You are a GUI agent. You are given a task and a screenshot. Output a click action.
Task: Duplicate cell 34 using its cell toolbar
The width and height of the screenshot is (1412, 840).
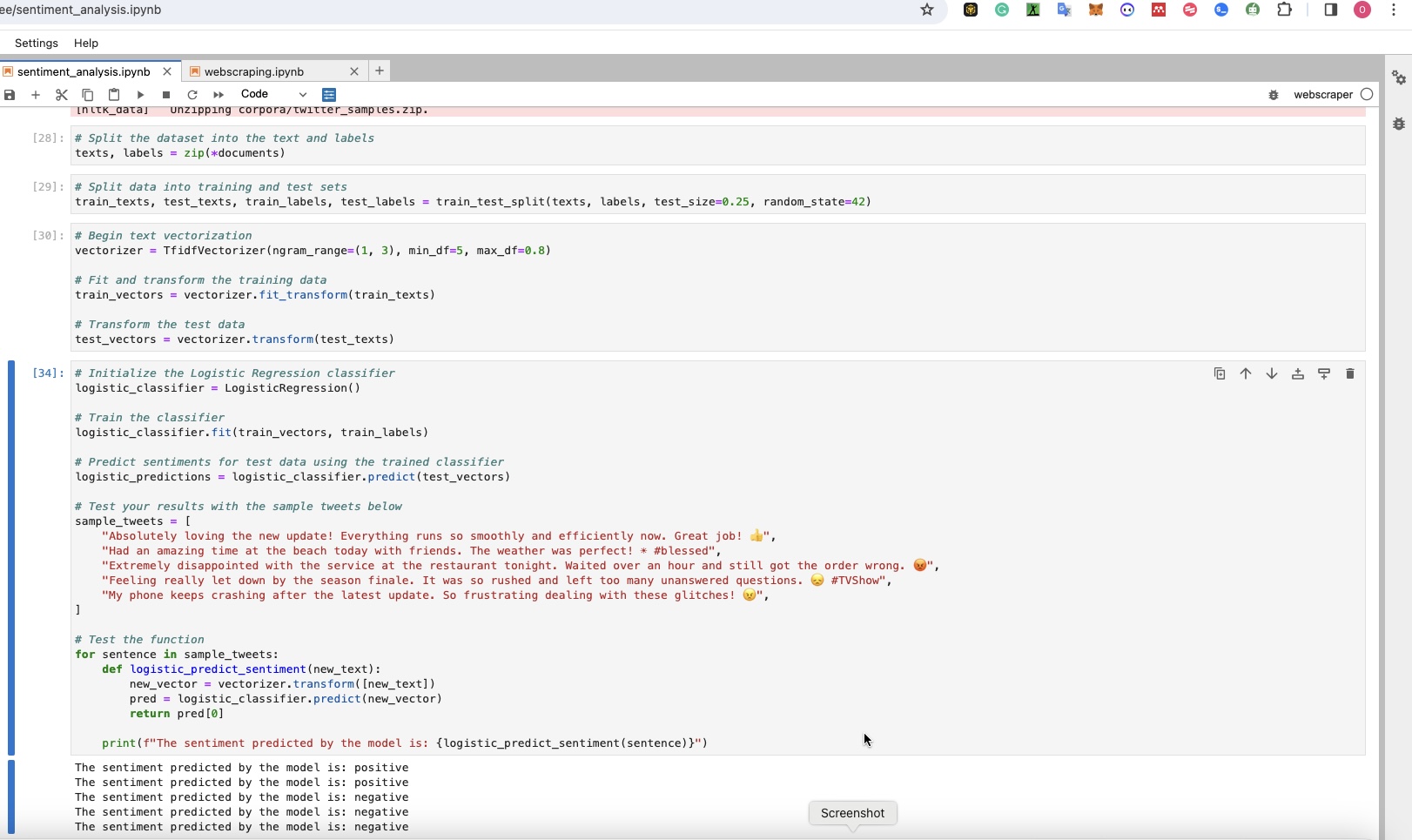tap(1220, 373)
